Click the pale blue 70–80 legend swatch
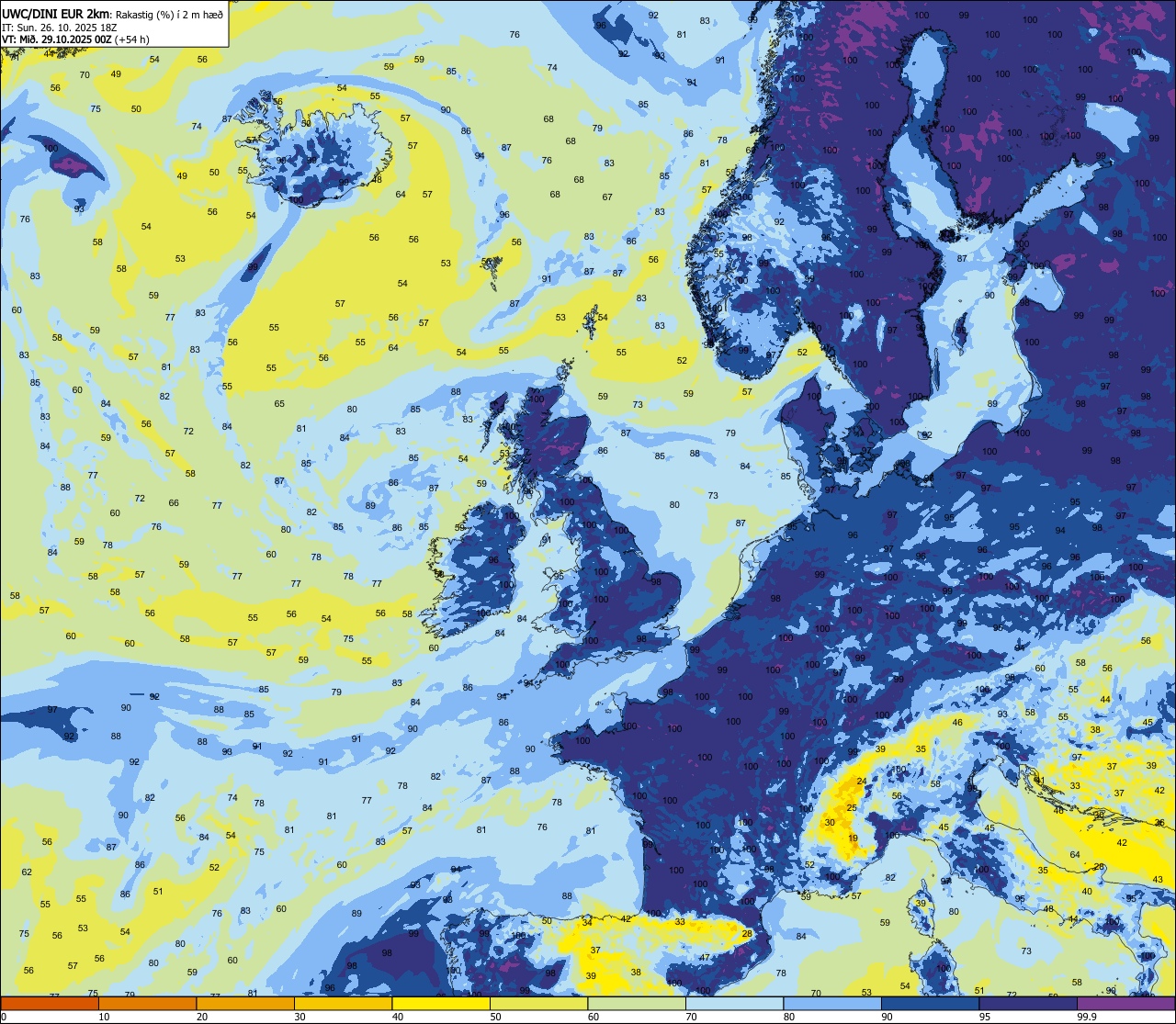Viewport: 1176px width, 1024px height. coord(734,1003)
